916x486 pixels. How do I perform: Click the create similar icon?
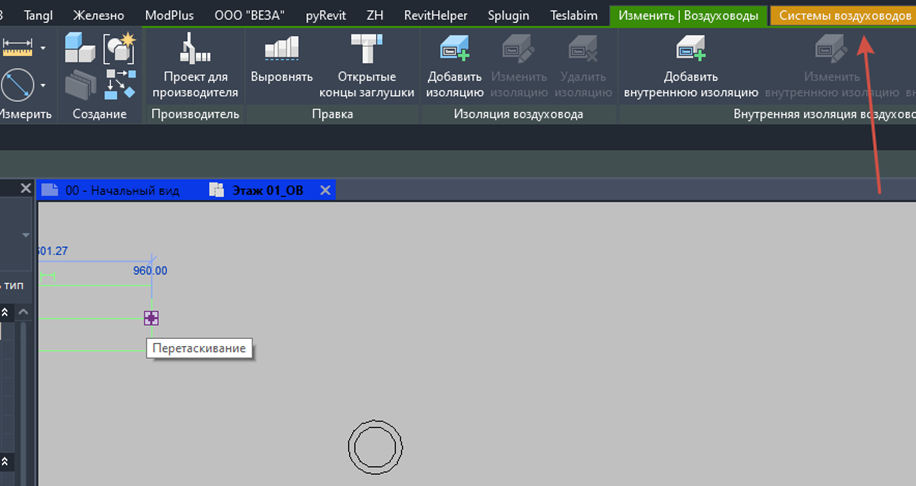pos(120,85)
